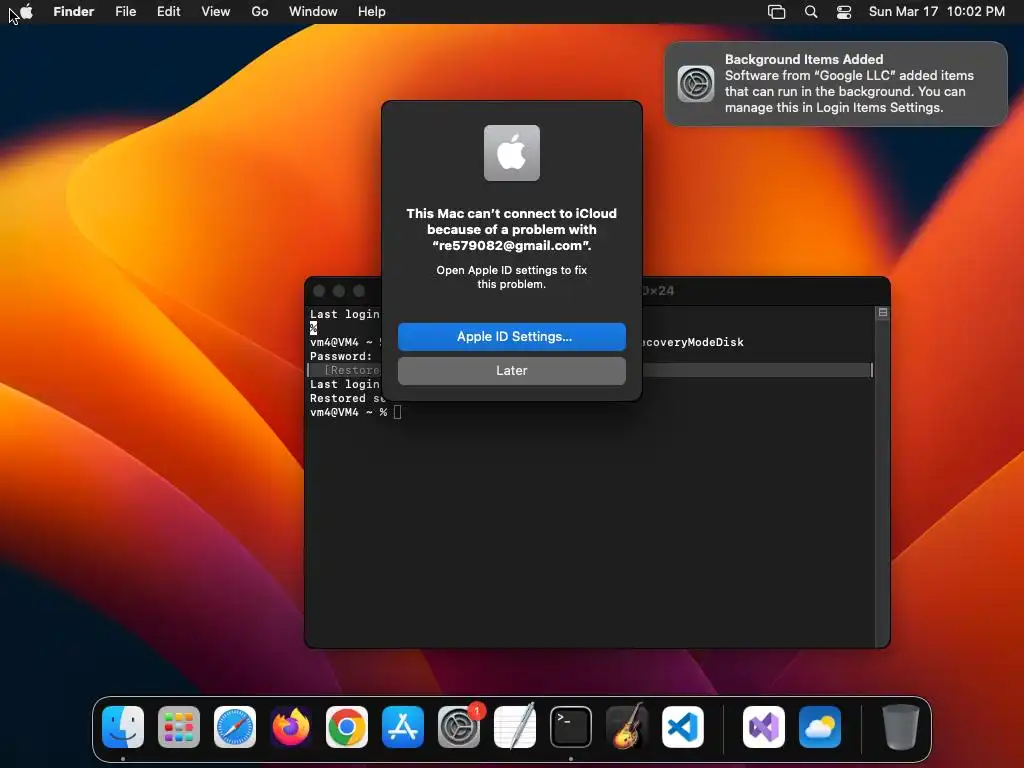Screen dimensions: 1024x768
Task: Zoom the Terminal window
Action: point(359,291)
